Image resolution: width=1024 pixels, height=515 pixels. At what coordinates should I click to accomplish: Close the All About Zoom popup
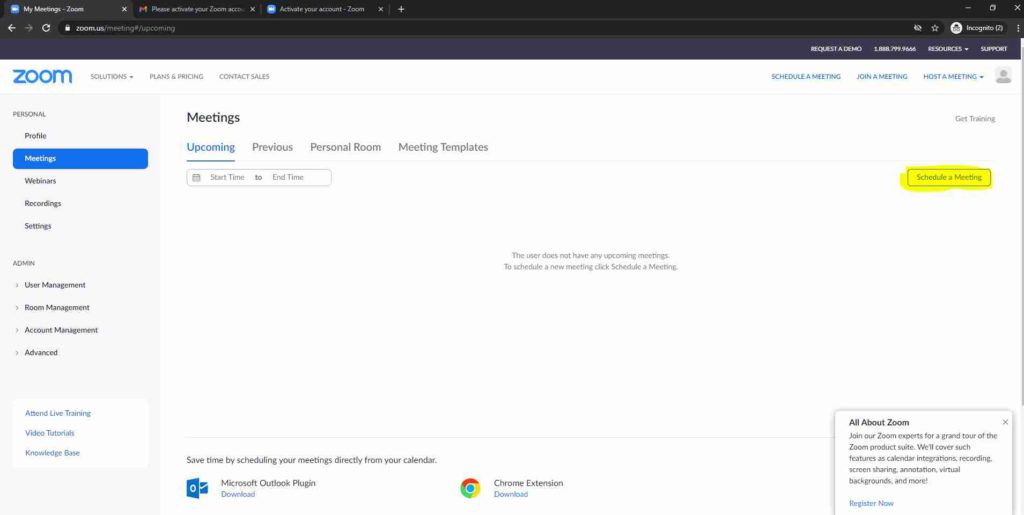pyautogui.click(x=1005, y=422)
